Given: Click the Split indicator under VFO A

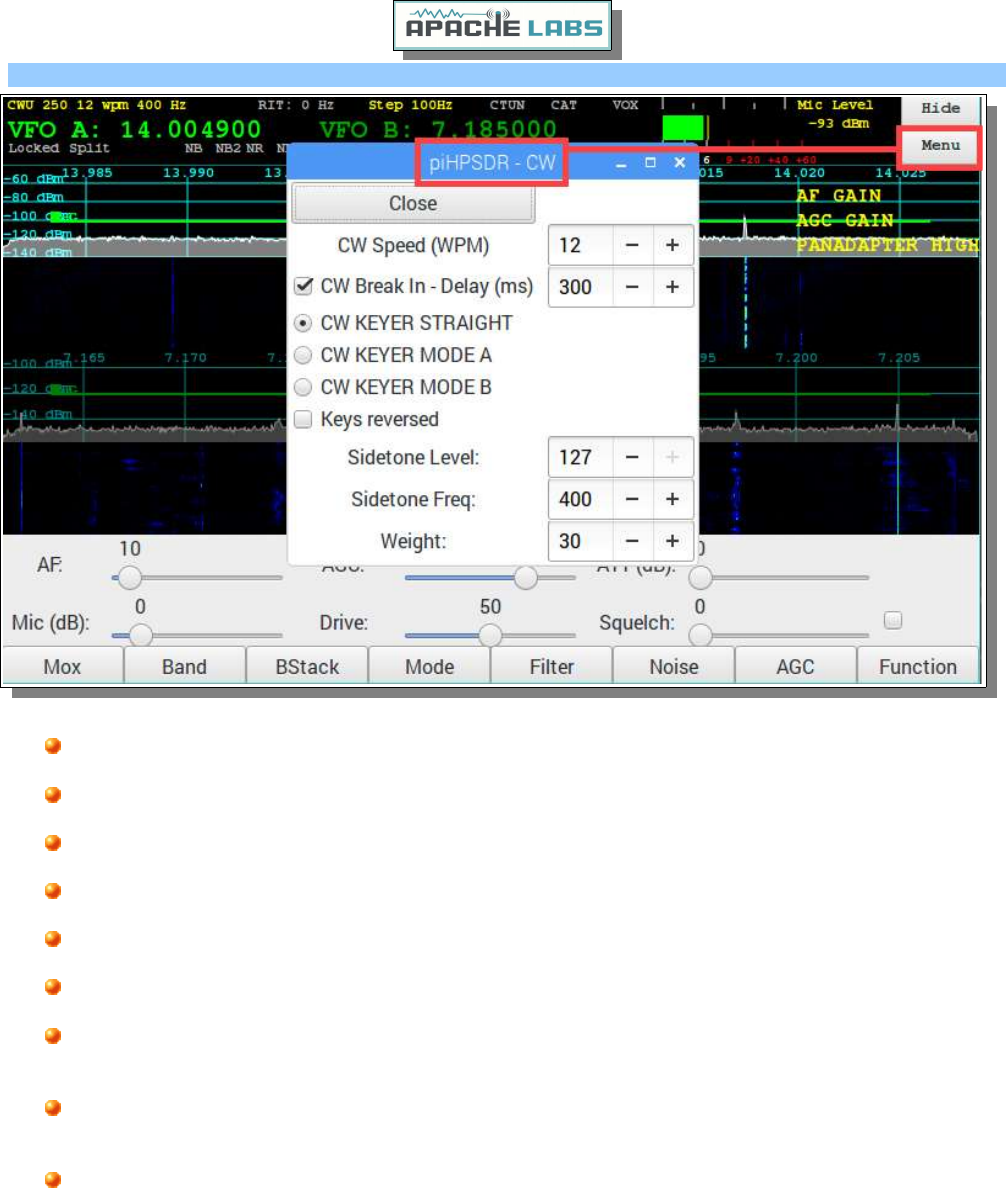Looking at the screenshot, I should [89, 148].
